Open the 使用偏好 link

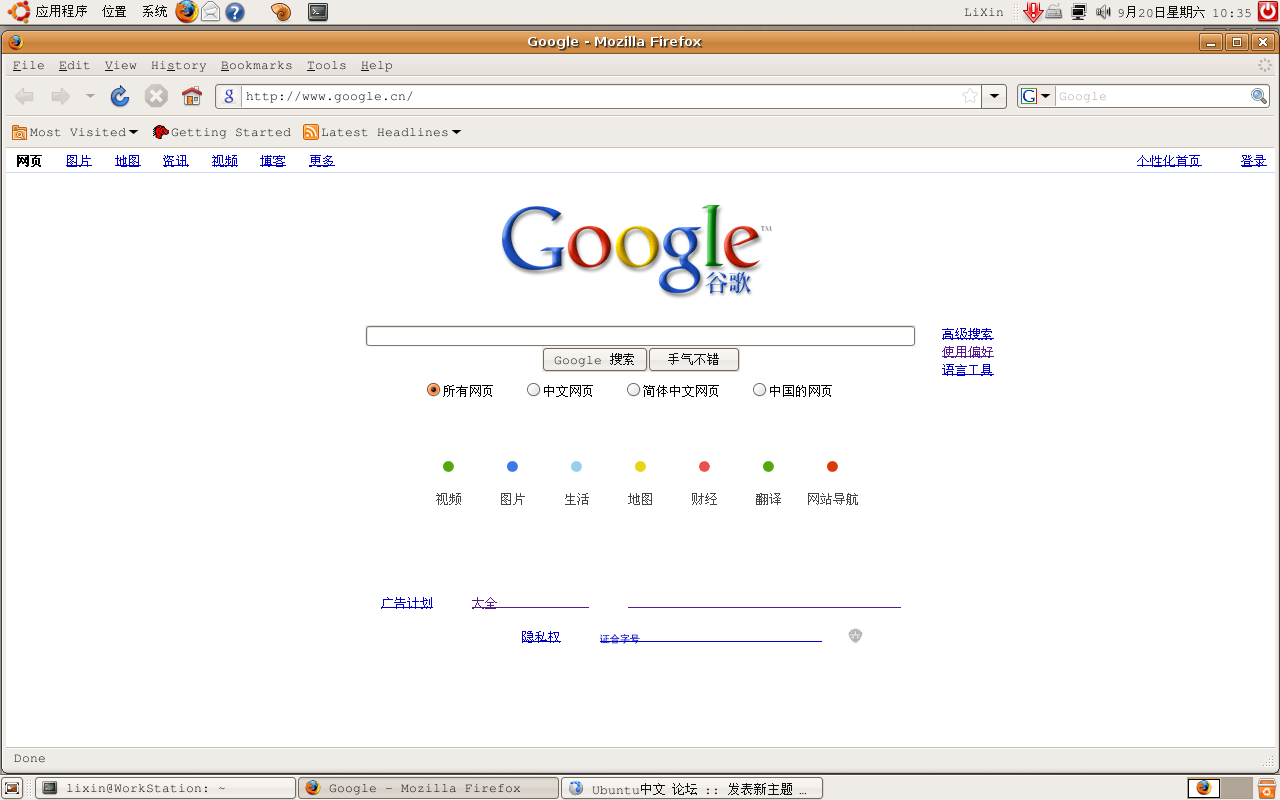click(967, 352)
